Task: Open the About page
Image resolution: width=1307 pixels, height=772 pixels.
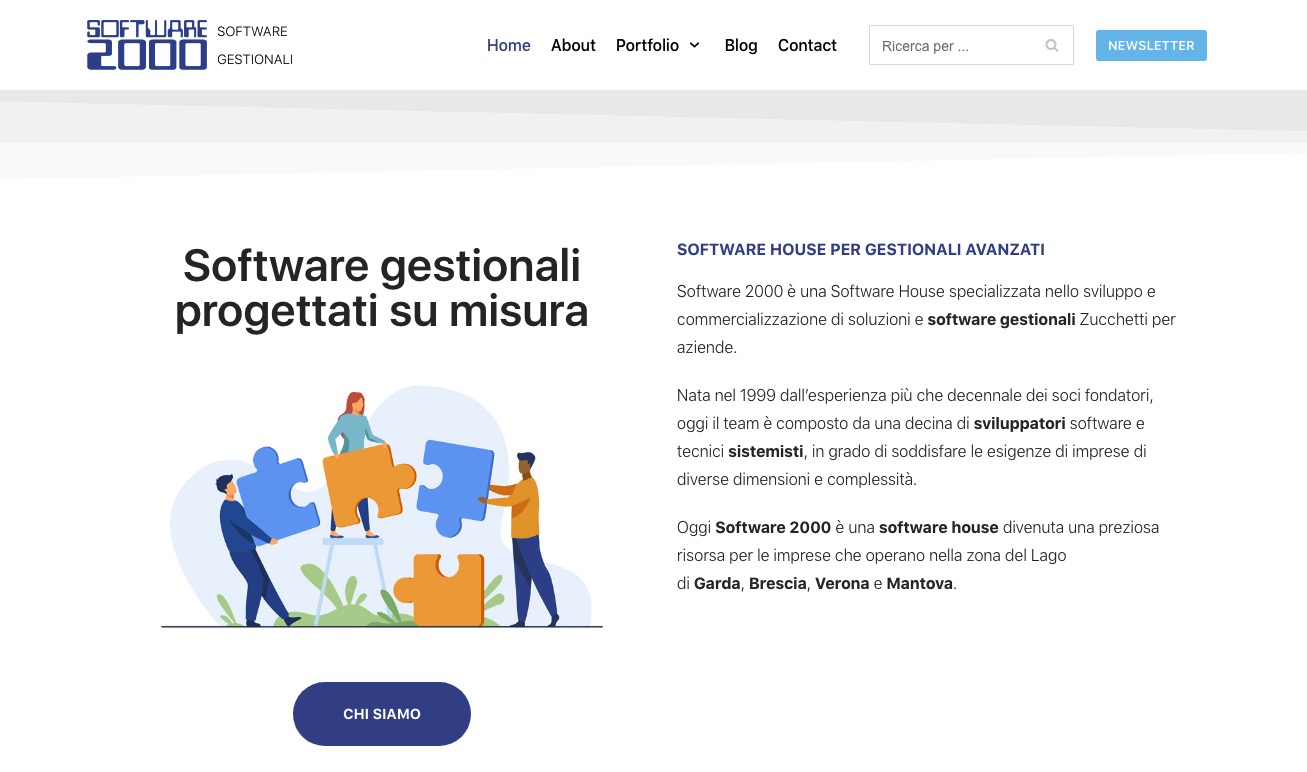Action: click(573, 45)
